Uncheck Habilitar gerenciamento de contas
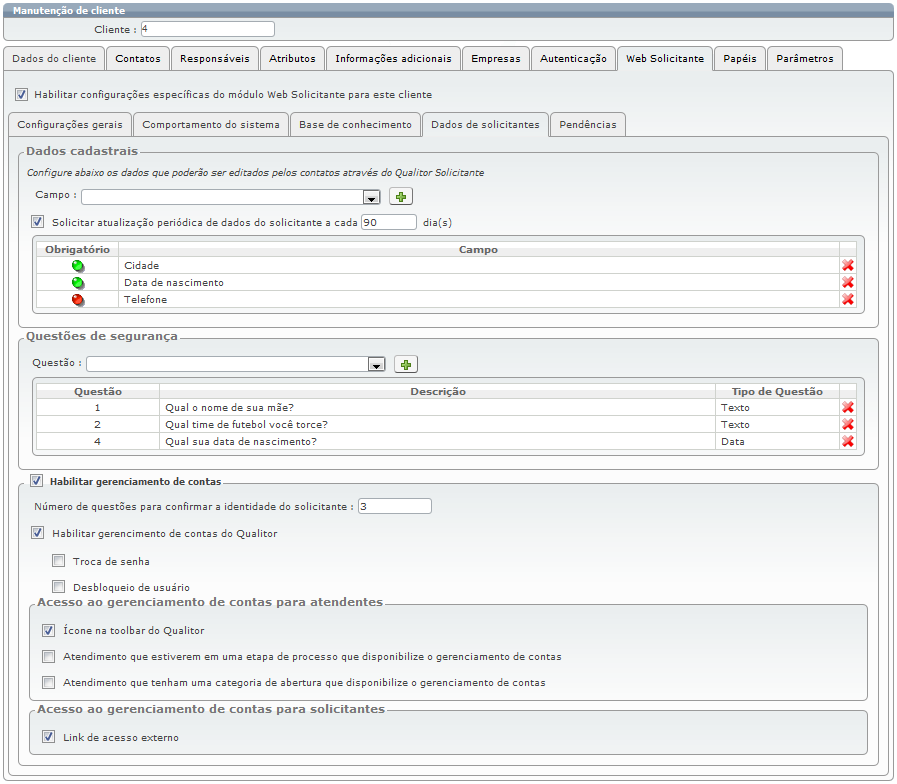Image resolution: width=897 pixels, height=784 pixels. click(37, 481)
